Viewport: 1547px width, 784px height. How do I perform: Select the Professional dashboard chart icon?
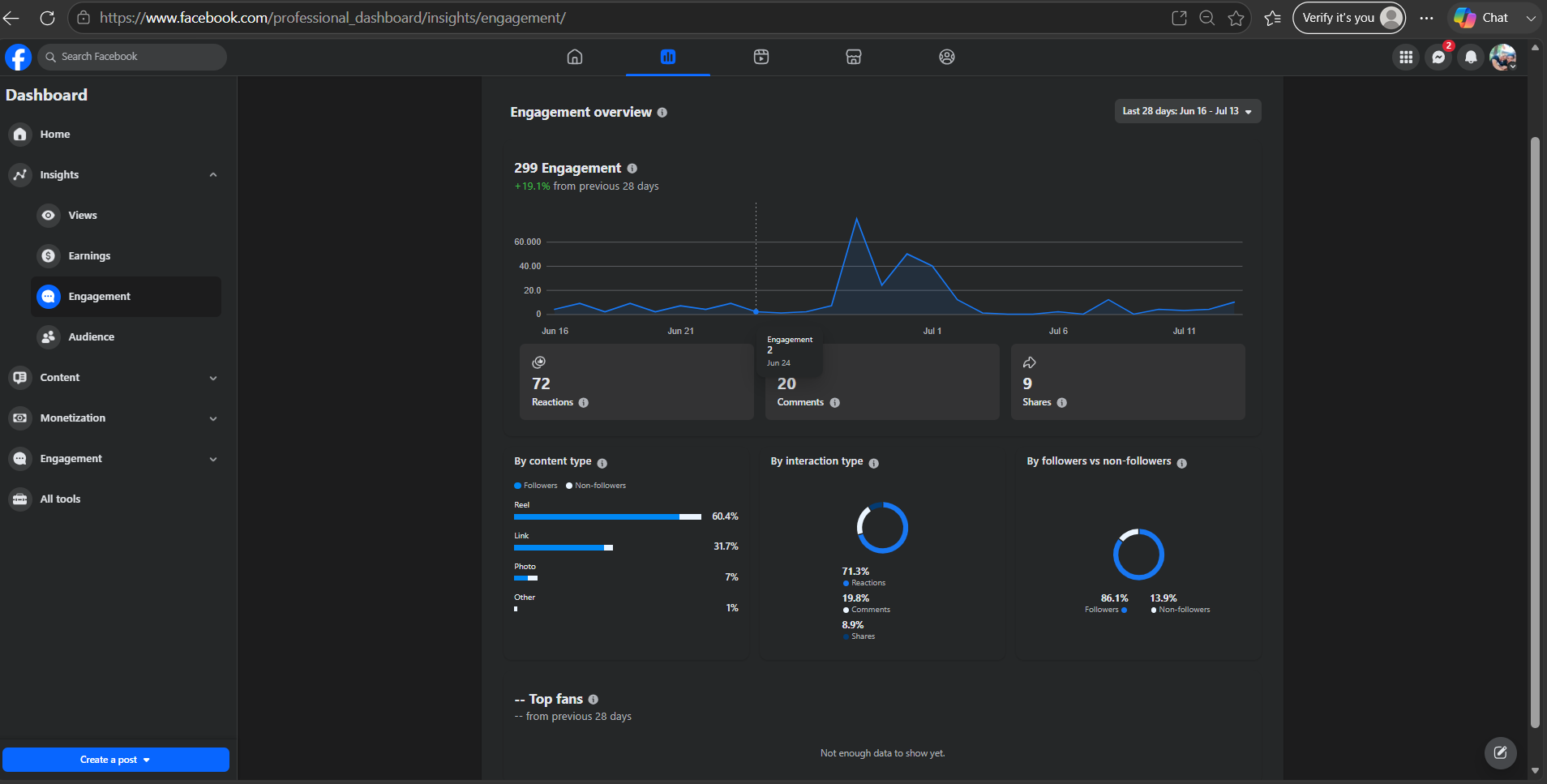coord(668,57)
